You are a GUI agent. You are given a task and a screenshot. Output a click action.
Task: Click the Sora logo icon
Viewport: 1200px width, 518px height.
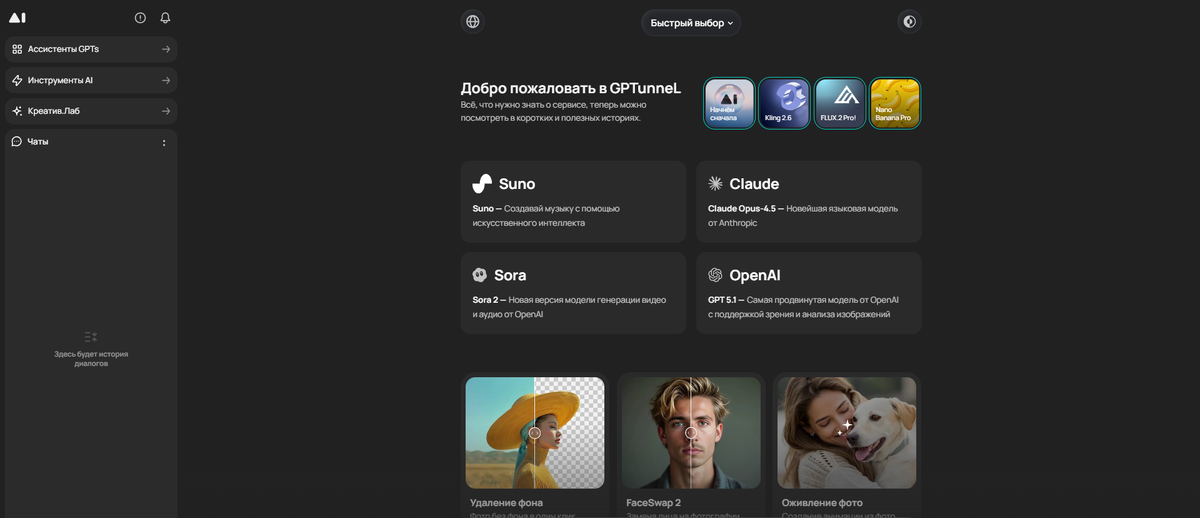pos(480,275)
